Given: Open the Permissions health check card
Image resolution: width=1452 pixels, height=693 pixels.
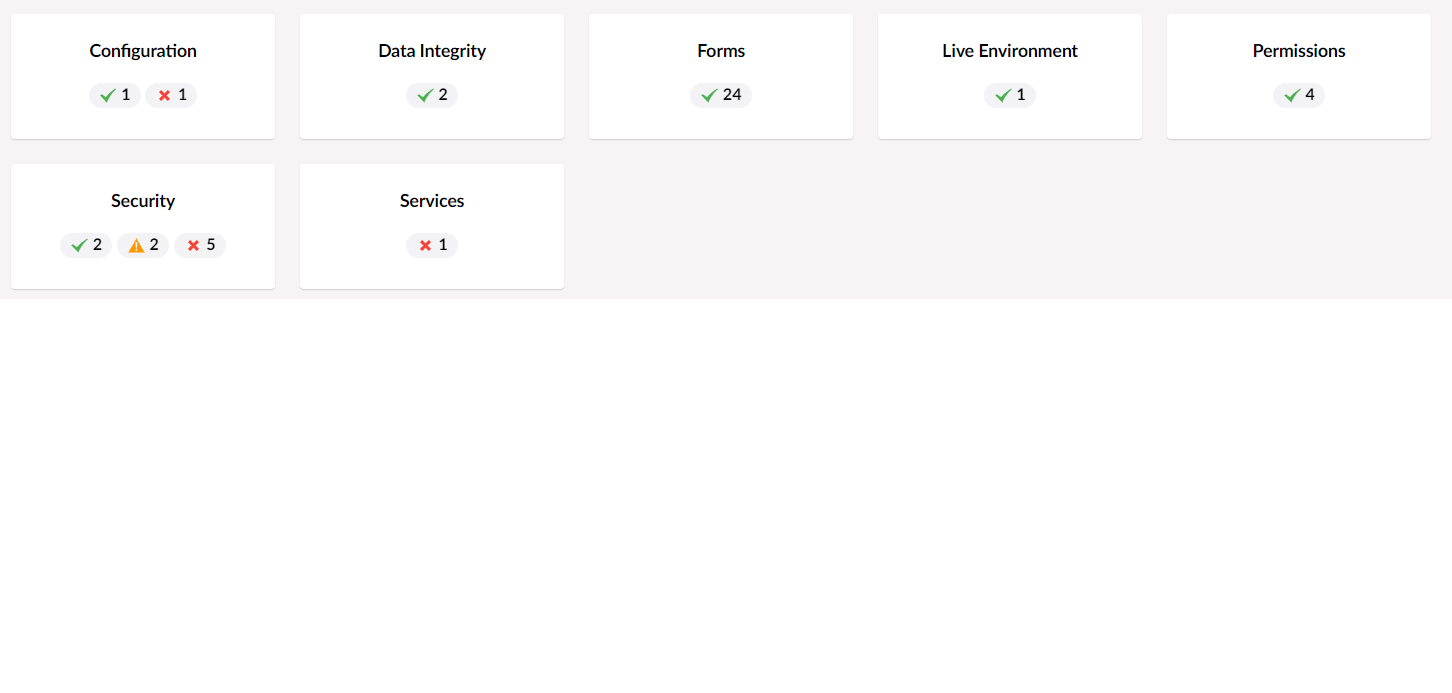Looking at the screenshot, I should click(1299, 76).
